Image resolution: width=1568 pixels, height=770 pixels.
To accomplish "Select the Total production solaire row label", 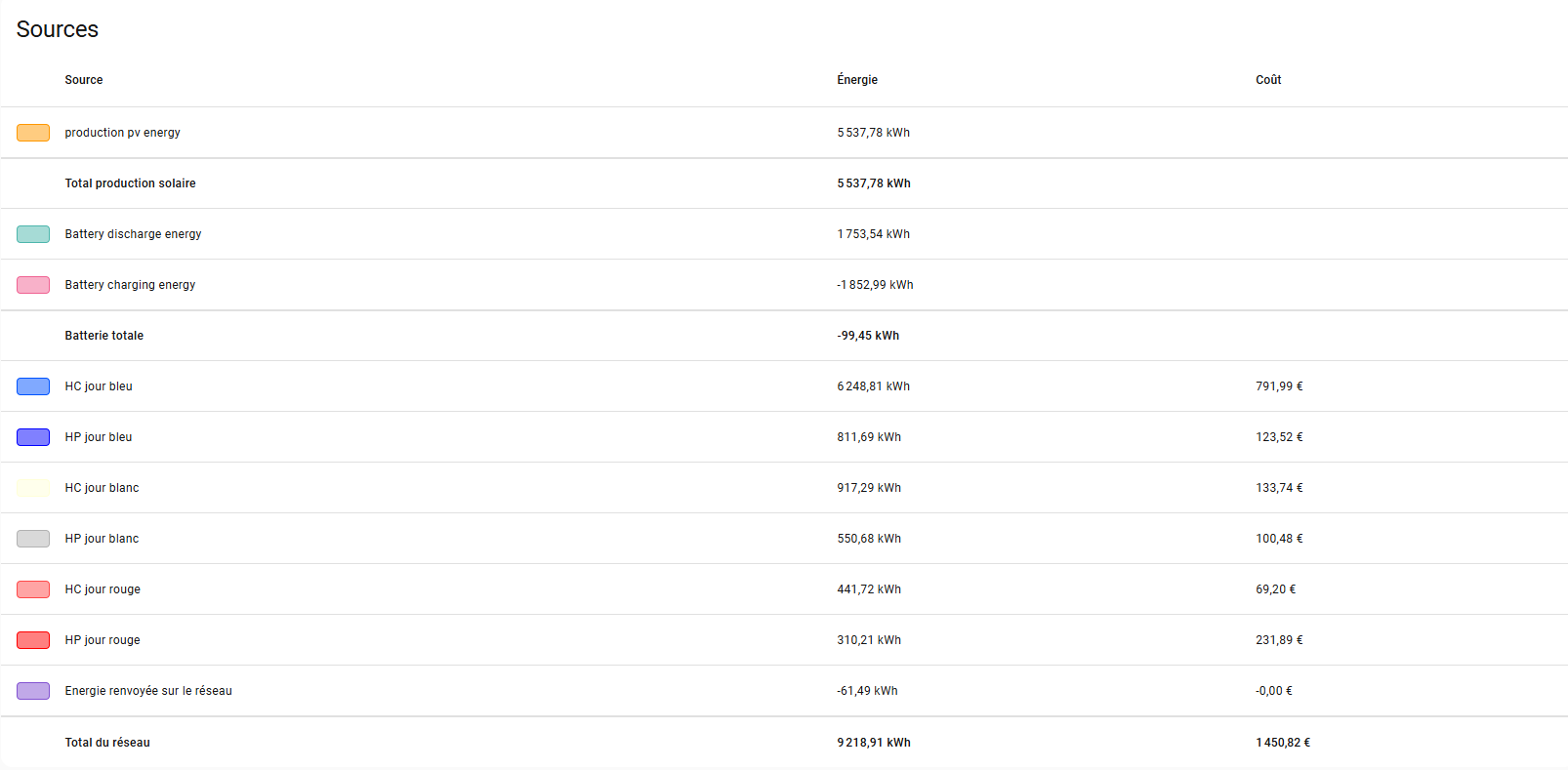I will click(x=130, y=183).
